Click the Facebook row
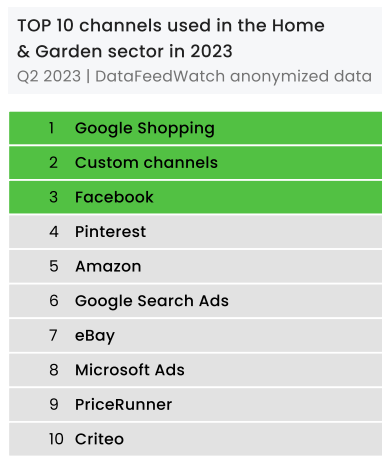 tap(195, 197)
